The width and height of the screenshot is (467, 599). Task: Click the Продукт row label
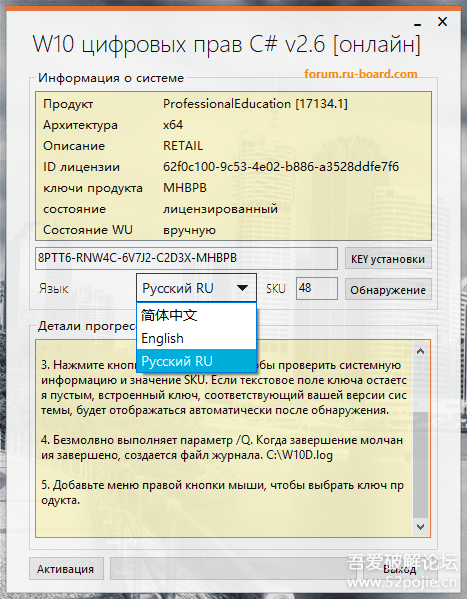[x=68, y=104]
